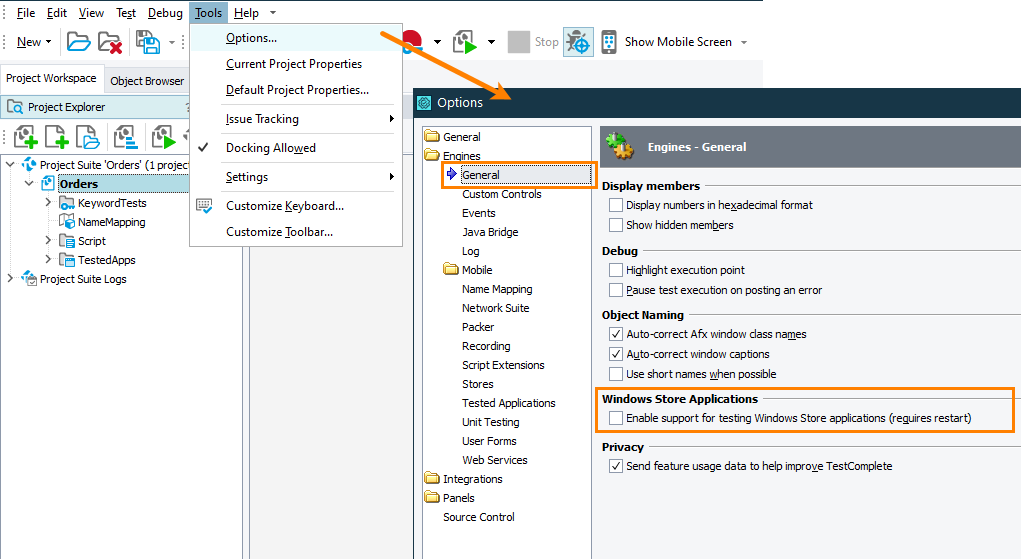Screen dimensions: 1021x559
Task: Toggle Docking Allowed menu item
Action: pyautogui.click(x=296, y=148)
